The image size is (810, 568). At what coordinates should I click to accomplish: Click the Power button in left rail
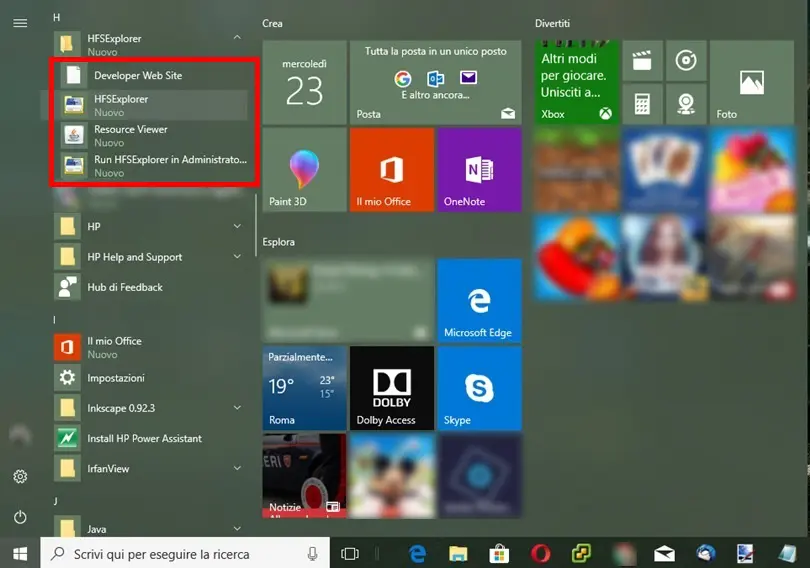pyautogui.click(x=20, y=517)
